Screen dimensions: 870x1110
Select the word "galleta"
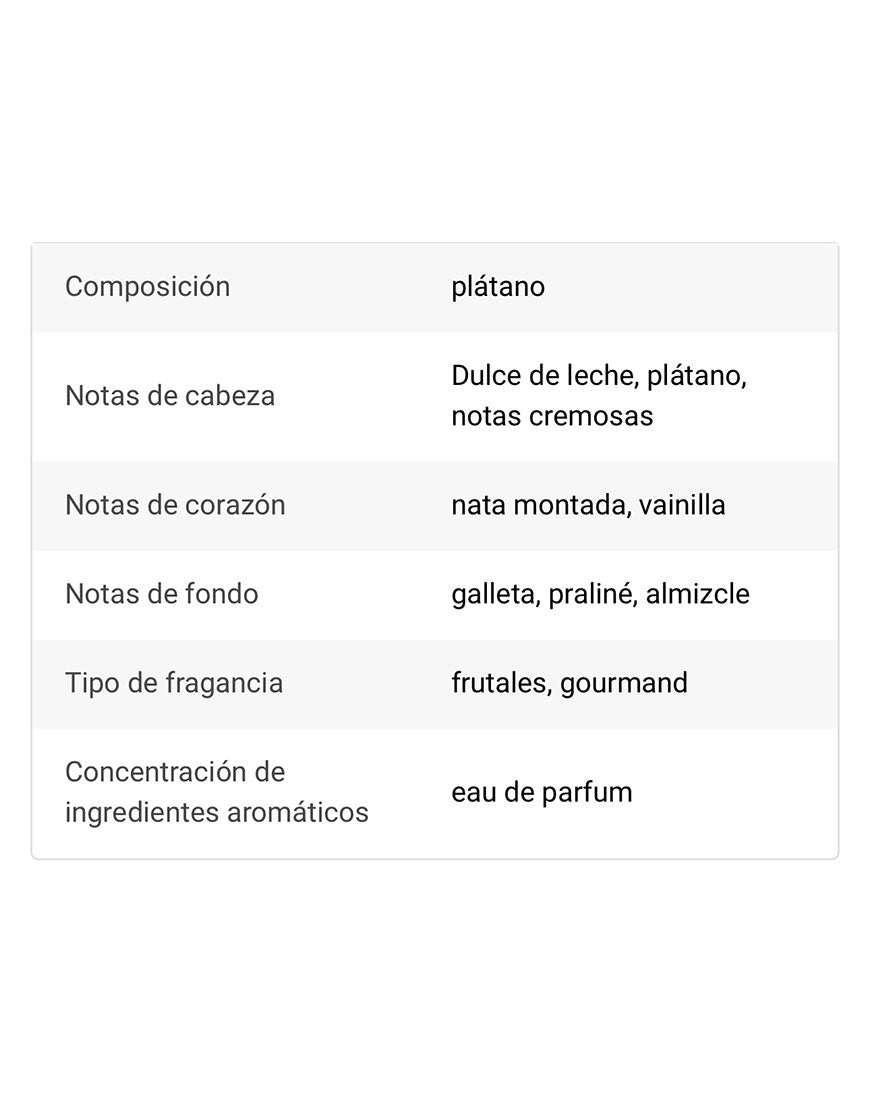click(493, 594)
